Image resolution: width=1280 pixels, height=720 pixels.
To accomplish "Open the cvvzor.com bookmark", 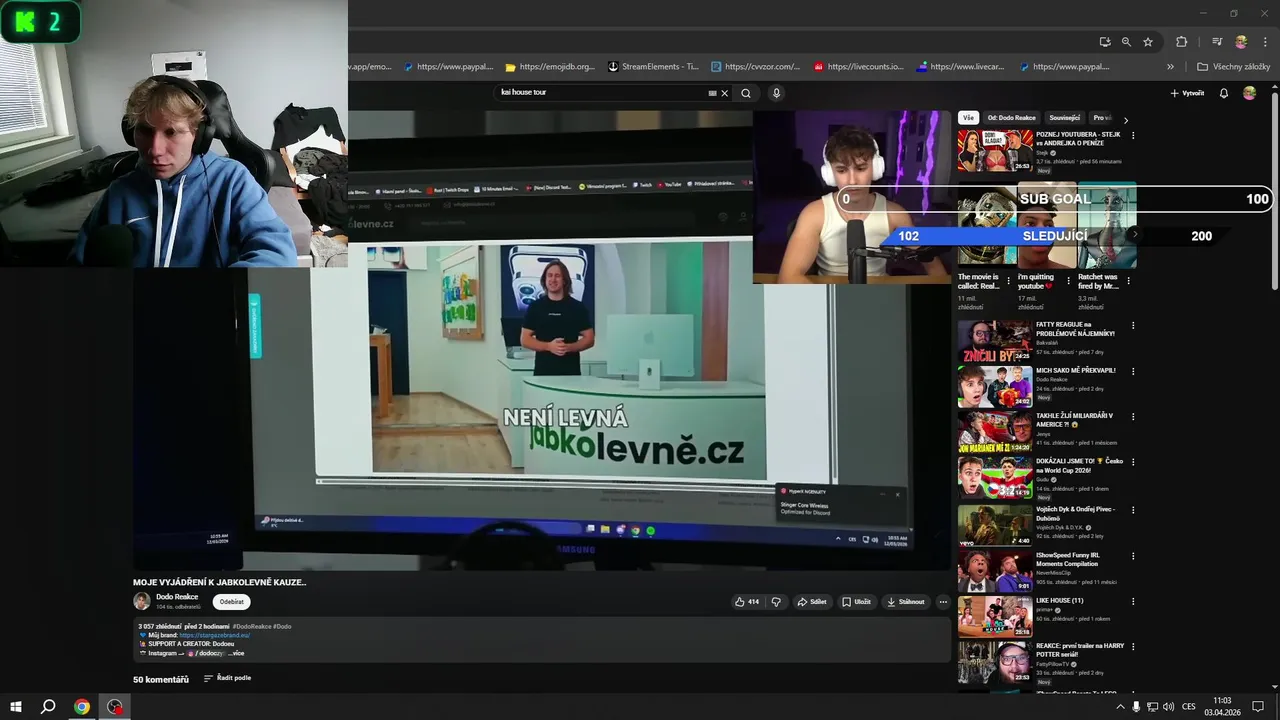I will [755, 67].
